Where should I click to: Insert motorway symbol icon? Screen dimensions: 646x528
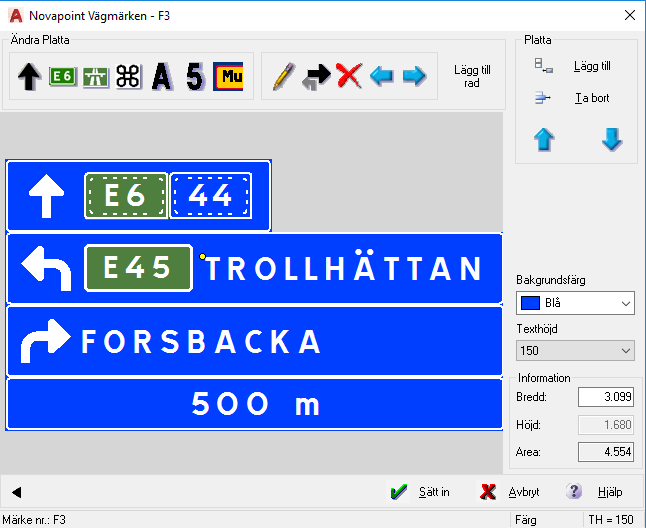tap(96, 77)
